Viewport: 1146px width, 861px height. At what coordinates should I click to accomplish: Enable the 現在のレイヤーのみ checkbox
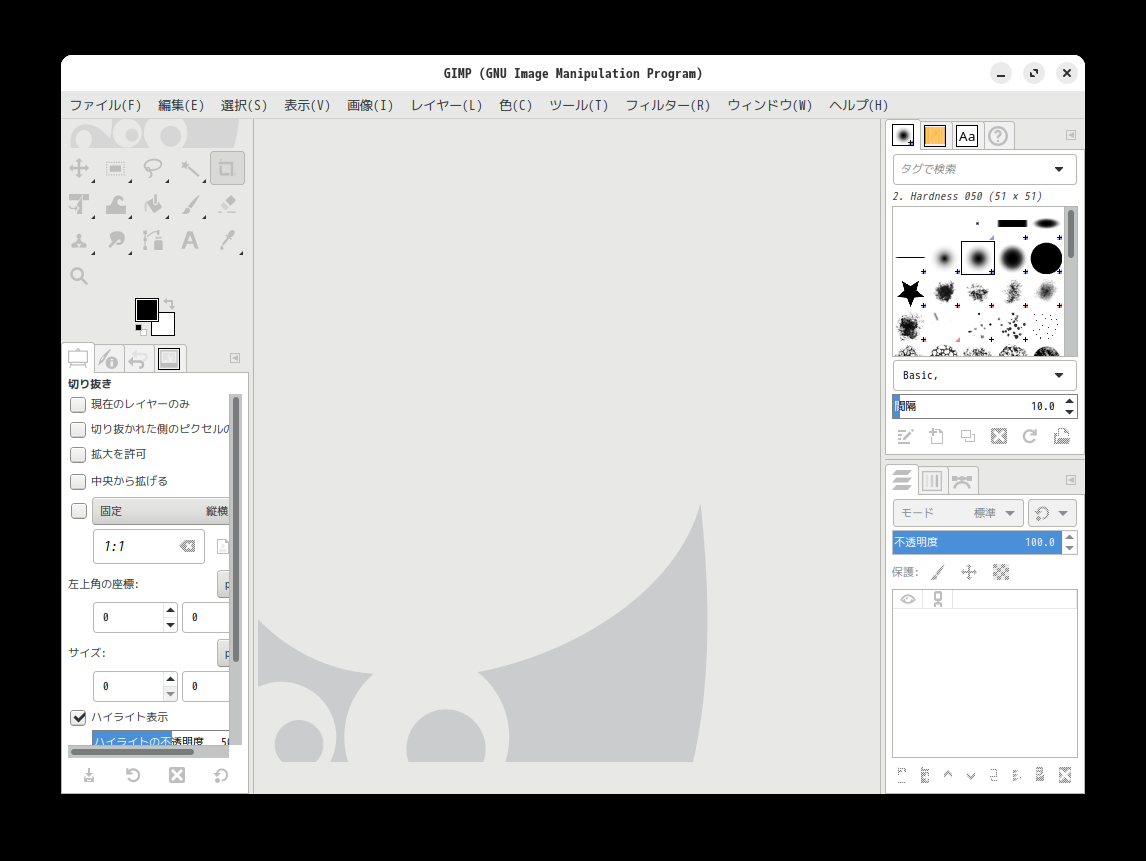click(78, 405)
